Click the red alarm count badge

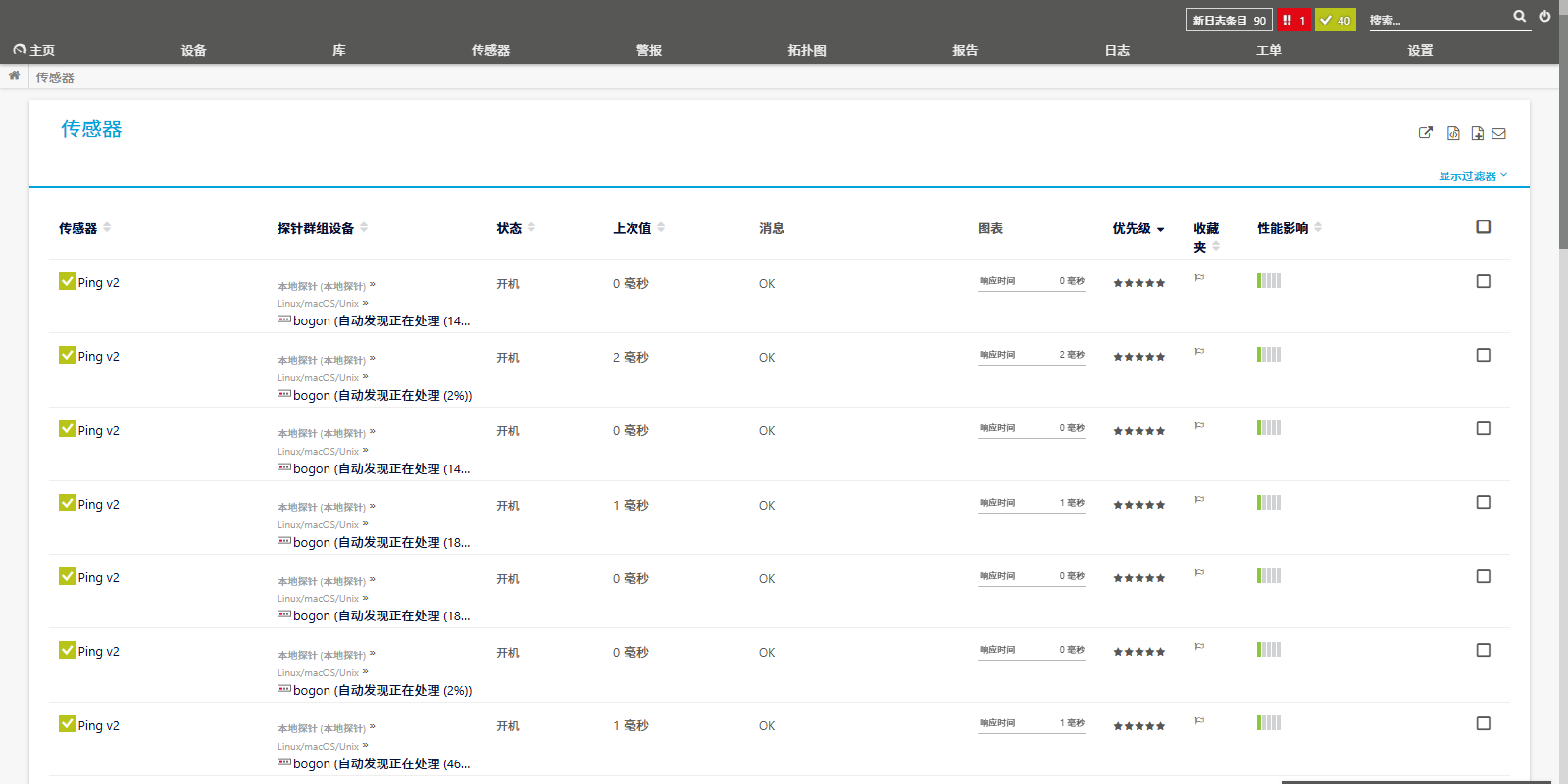(1293, 20)
